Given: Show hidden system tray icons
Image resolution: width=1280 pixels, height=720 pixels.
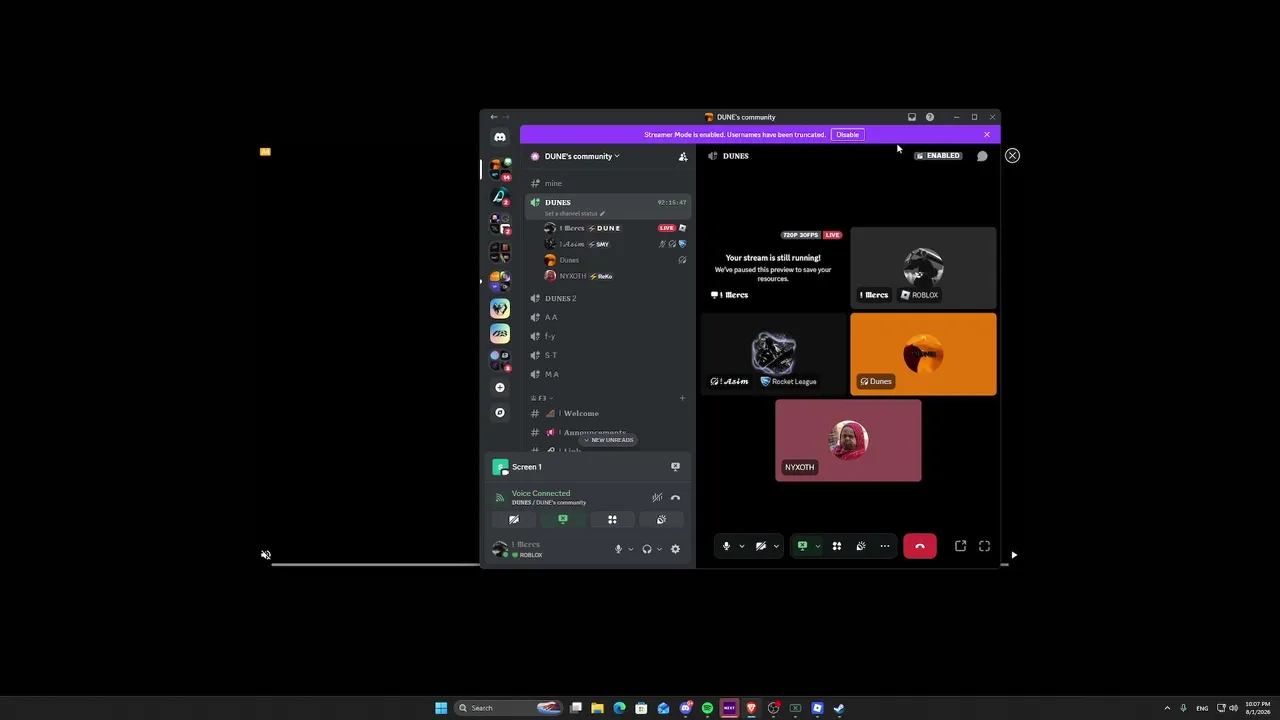Looking at the screenshot, I should coord(1167,708).
